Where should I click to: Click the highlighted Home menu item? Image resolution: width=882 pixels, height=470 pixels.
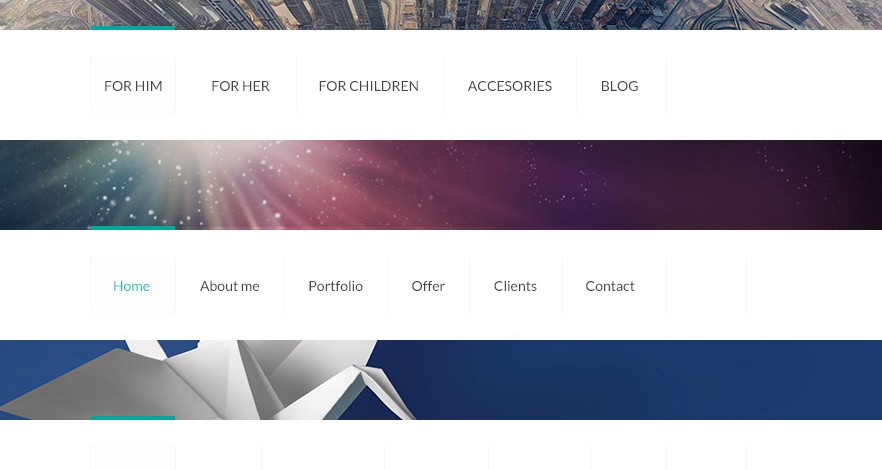pyautogui.click(x=133, y=286)
